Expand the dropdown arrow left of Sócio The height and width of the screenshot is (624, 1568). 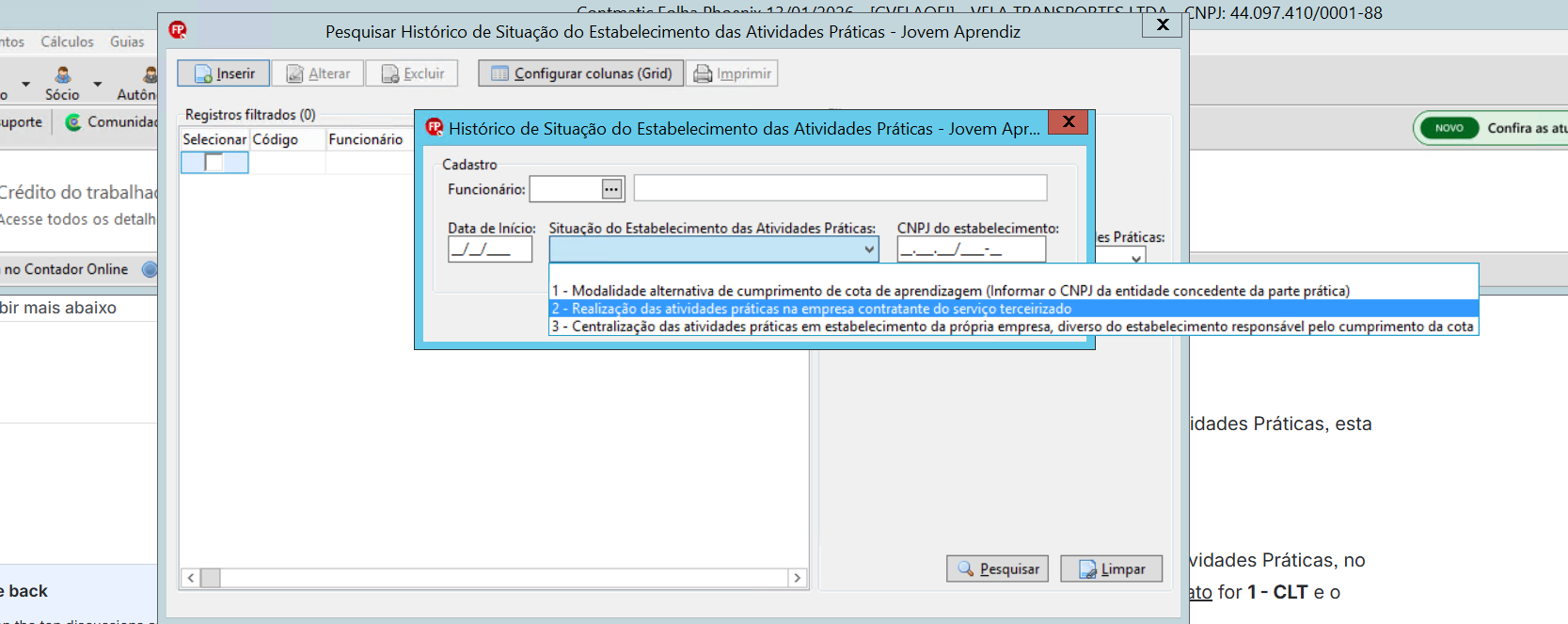pyautogui.click(x=25, y=85)
